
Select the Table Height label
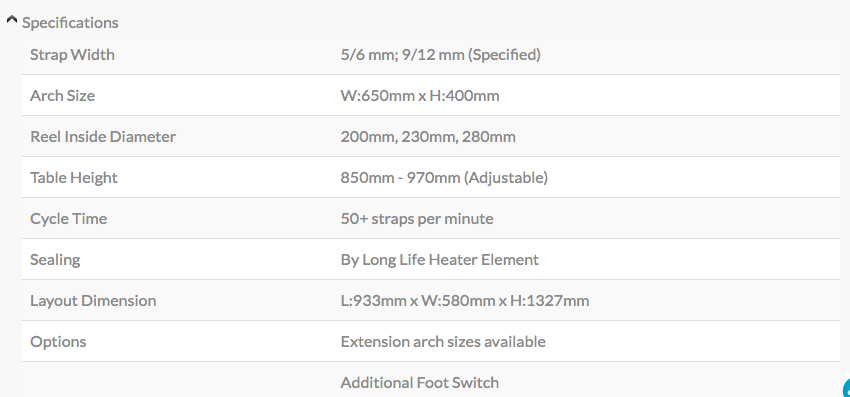tap(74, 178)
